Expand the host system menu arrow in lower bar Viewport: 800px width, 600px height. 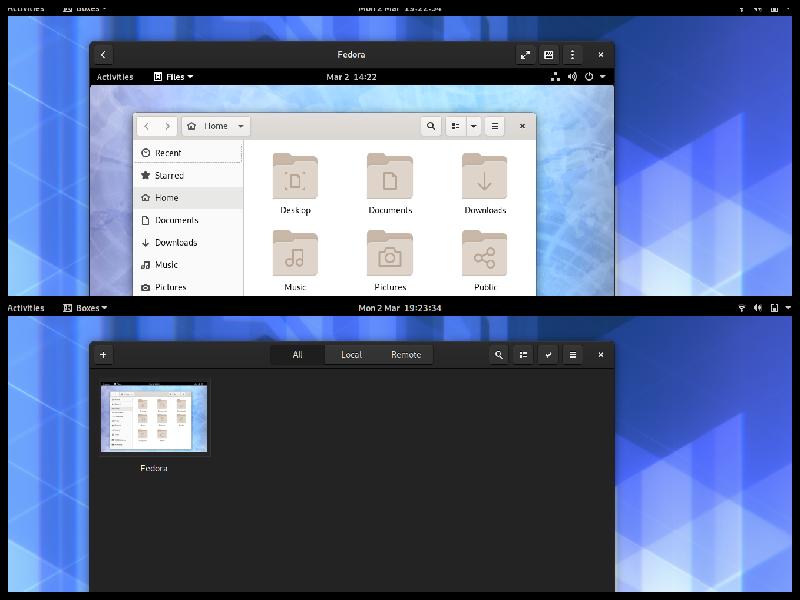click(x=788, y=308)
